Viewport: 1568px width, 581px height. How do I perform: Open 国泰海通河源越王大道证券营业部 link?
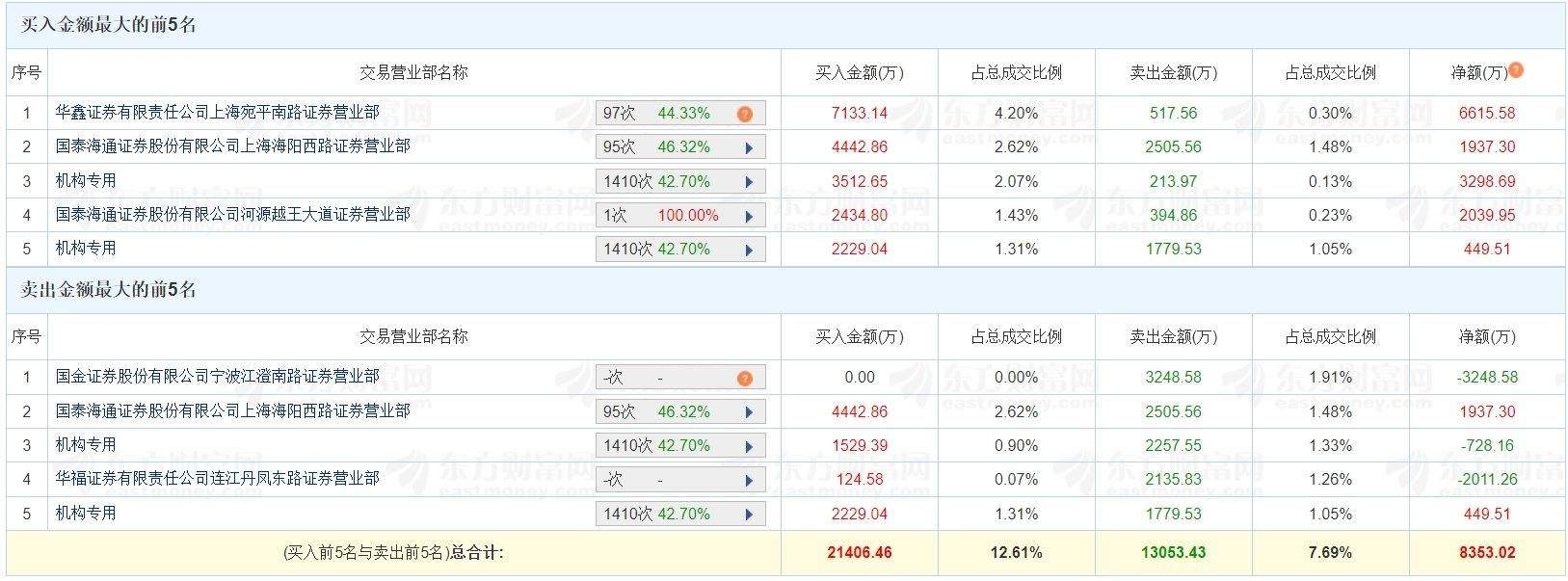(x=232, y=214)
